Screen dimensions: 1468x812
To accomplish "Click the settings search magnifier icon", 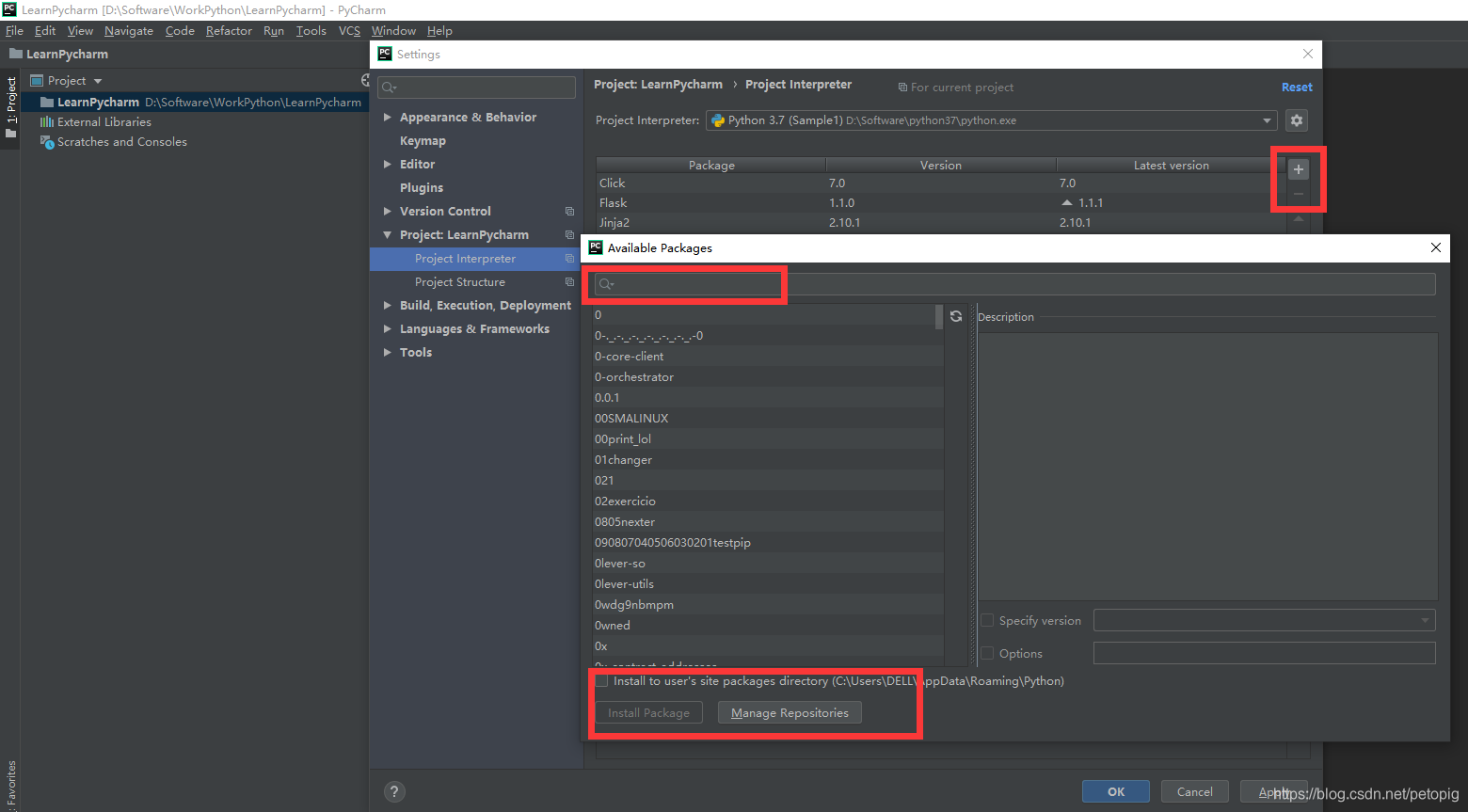I will tap(390, 88).
